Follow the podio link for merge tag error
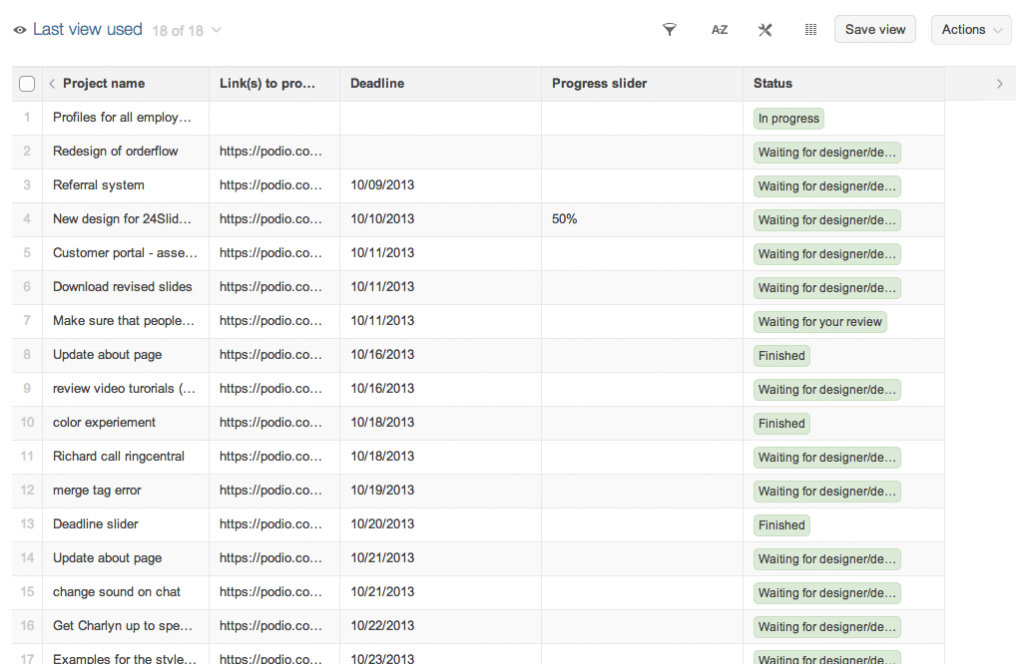The height and width of the screenshot is (664, 1024). (x=270, y=491)
